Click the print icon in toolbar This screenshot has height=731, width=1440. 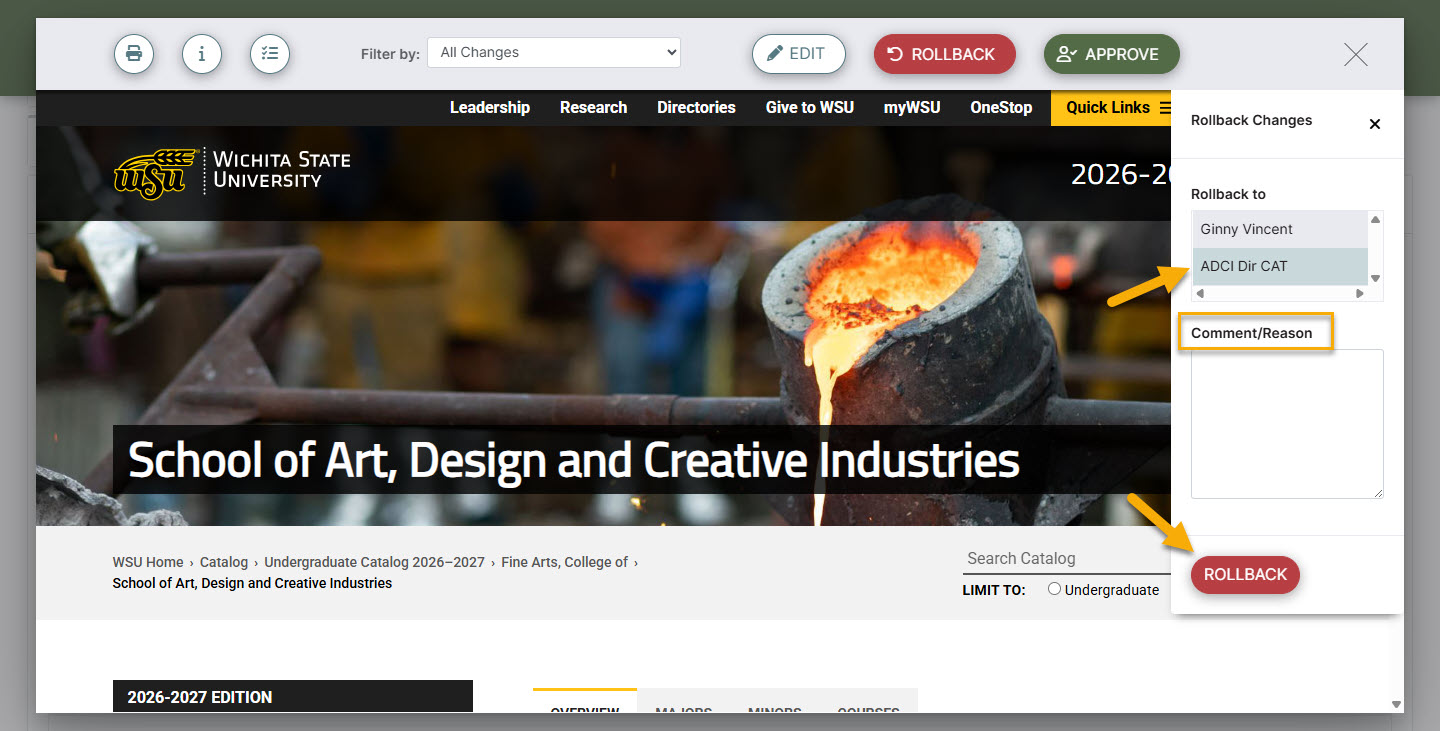[134, 54]
